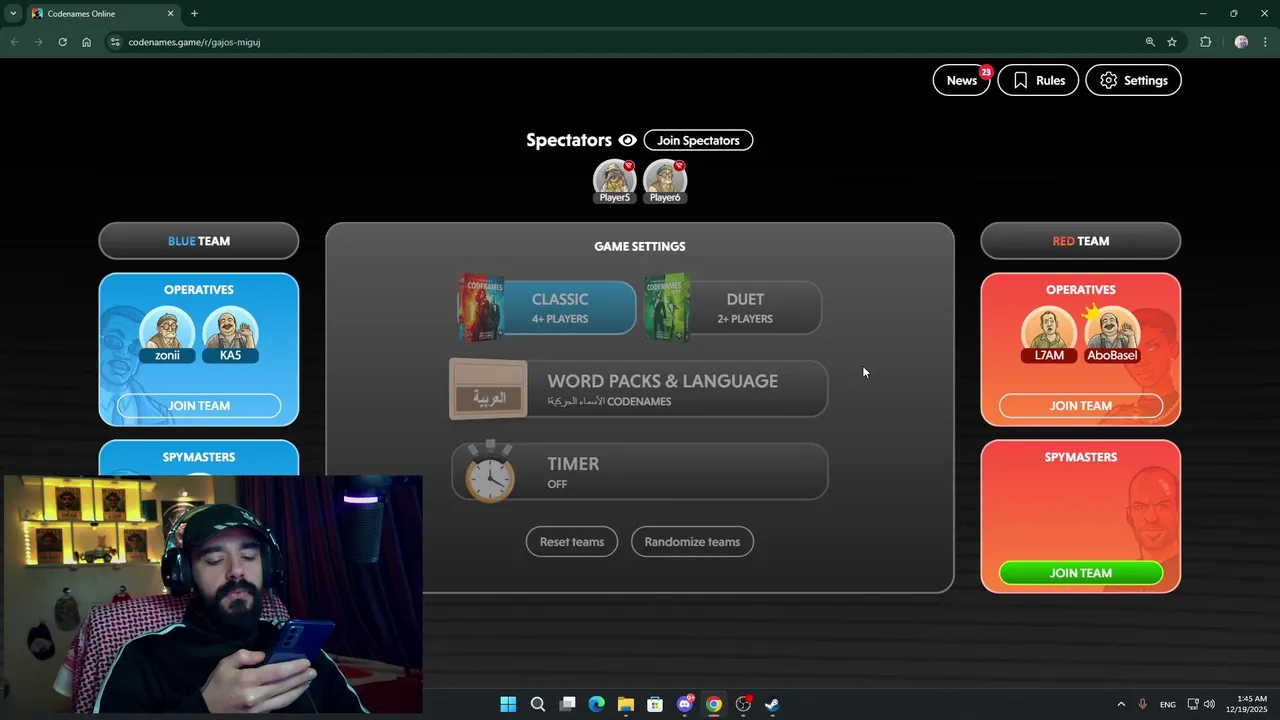Switch the ENG input language

point(1168,705)
